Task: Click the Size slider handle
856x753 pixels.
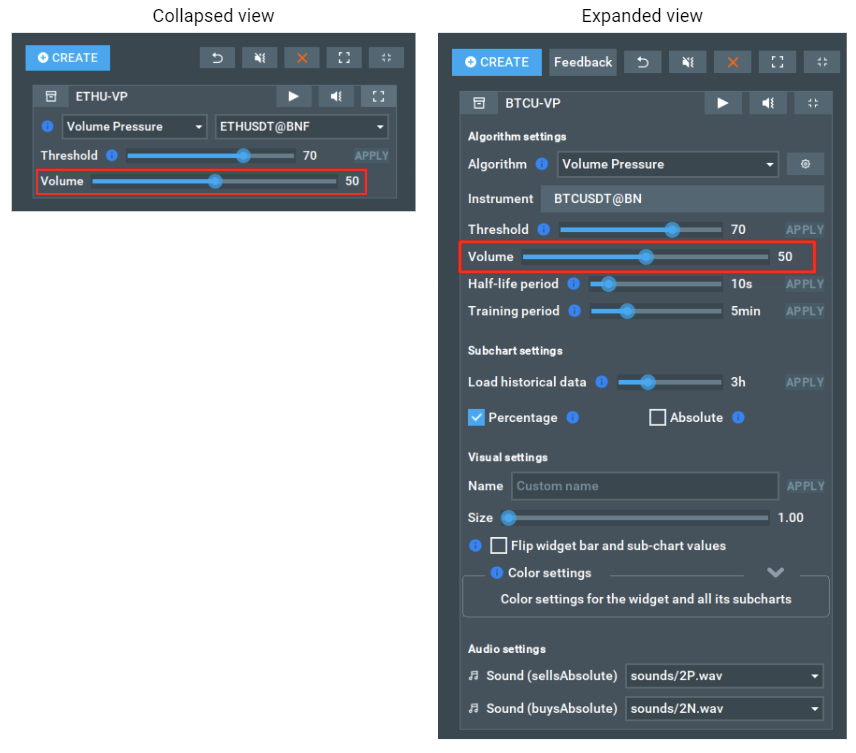Action: click(508, 518)
